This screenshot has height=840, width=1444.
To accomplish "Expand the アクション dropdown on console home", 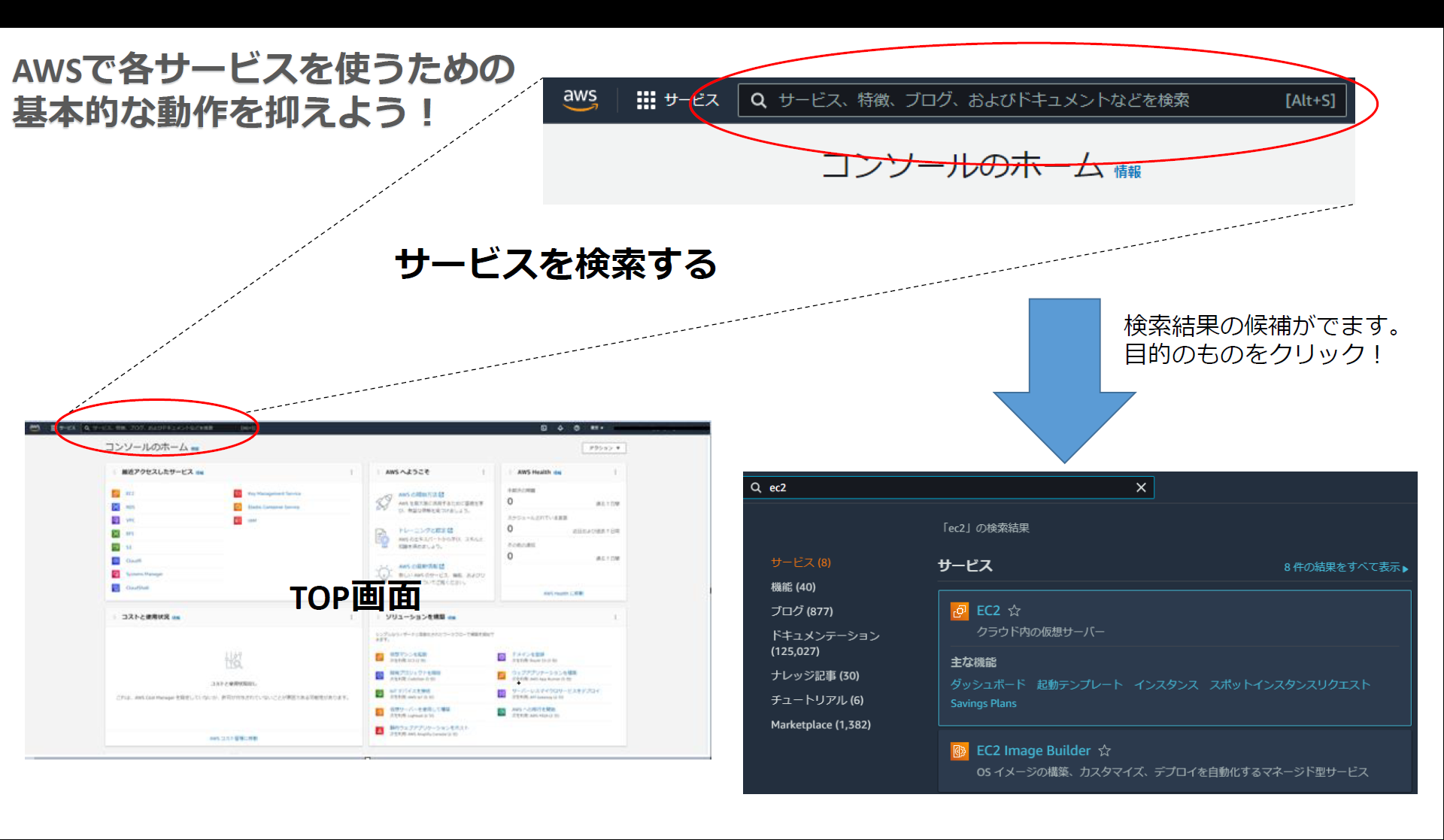I will 604,447.
